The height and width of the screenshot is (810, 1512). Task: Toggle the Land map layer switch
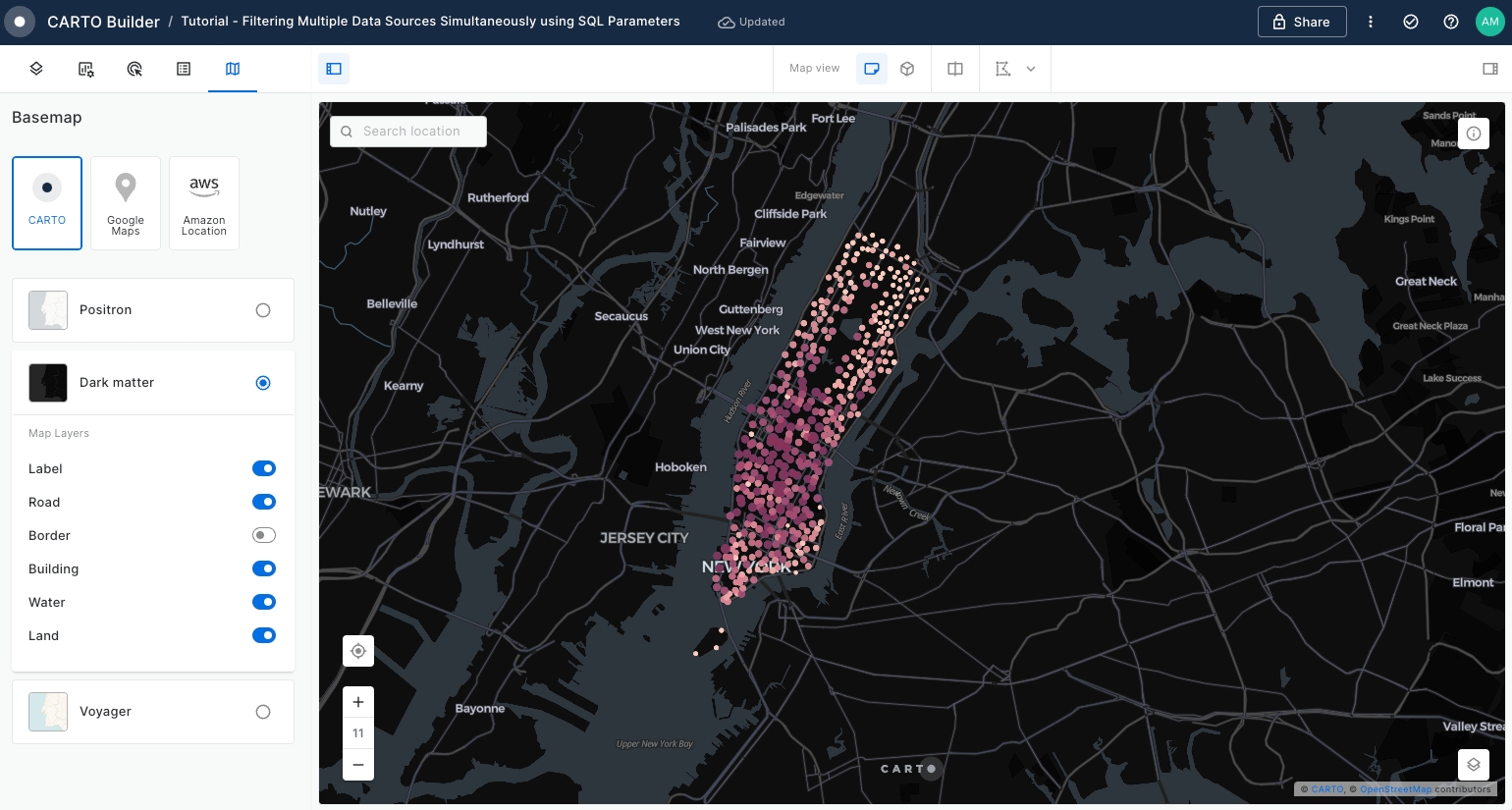click(264, 635)
